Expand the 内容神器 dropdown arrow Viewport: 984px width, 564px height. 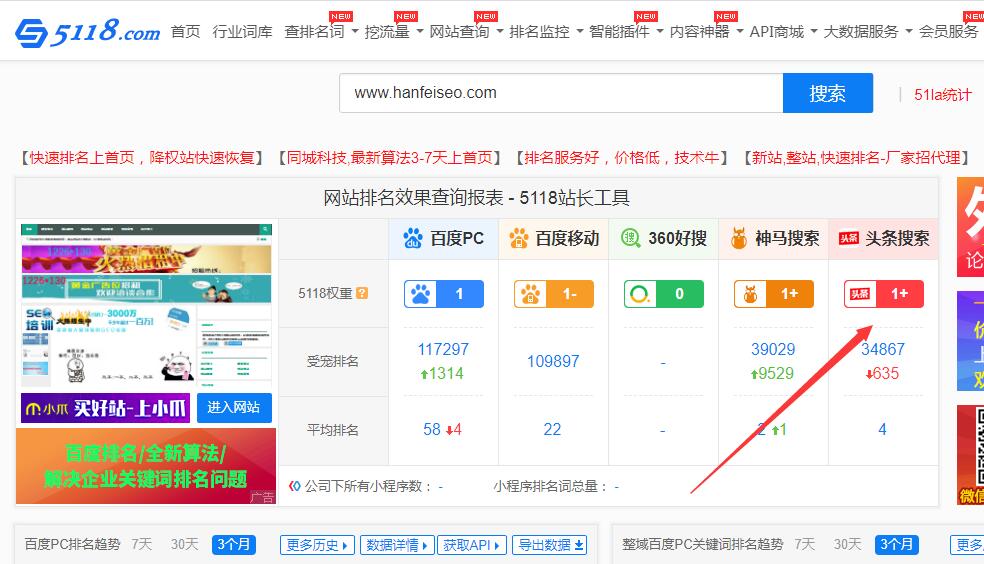pos(739,31)
